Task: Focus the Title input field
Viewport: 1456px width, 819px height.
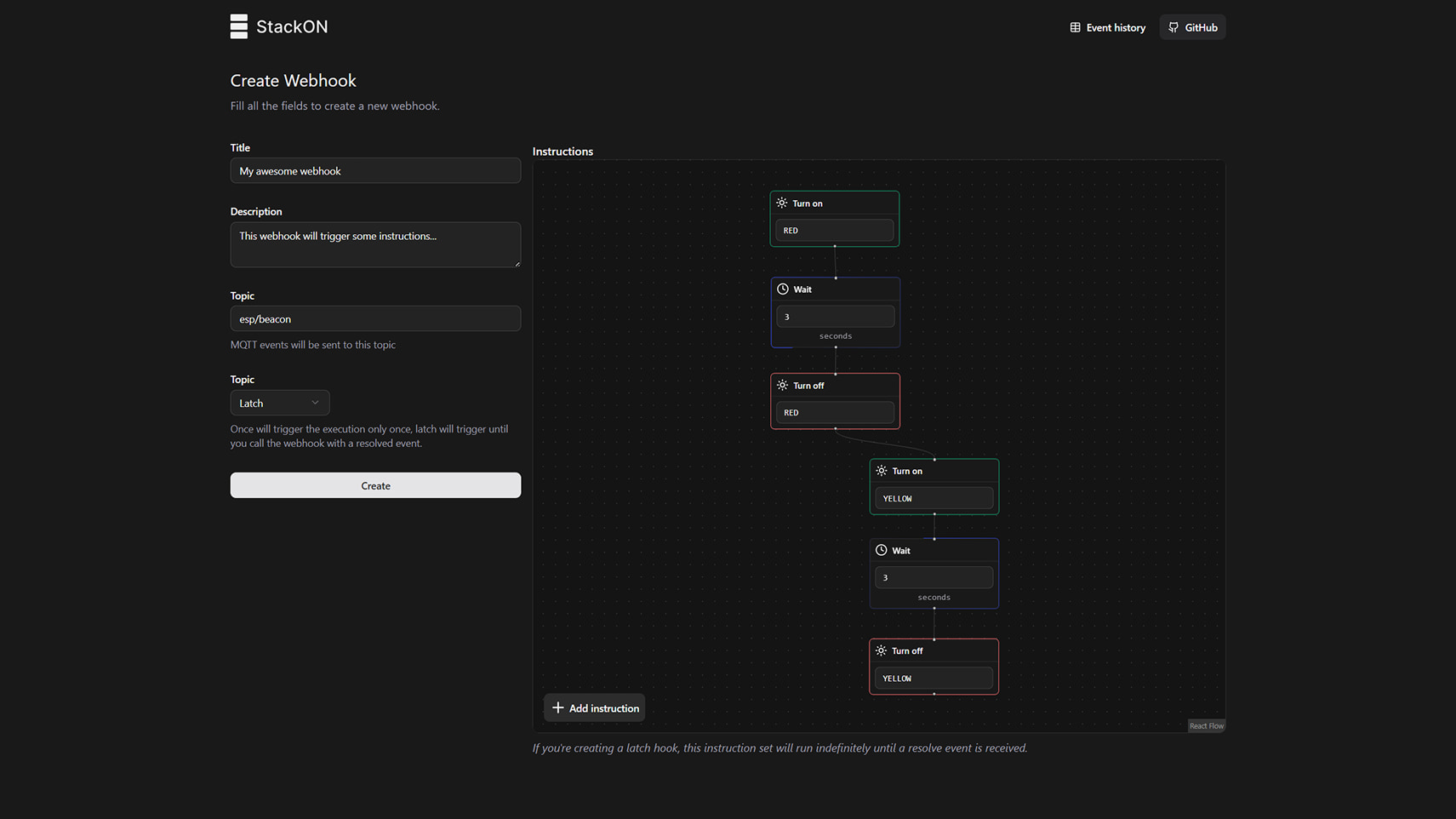Action: (x=375, y=171)
